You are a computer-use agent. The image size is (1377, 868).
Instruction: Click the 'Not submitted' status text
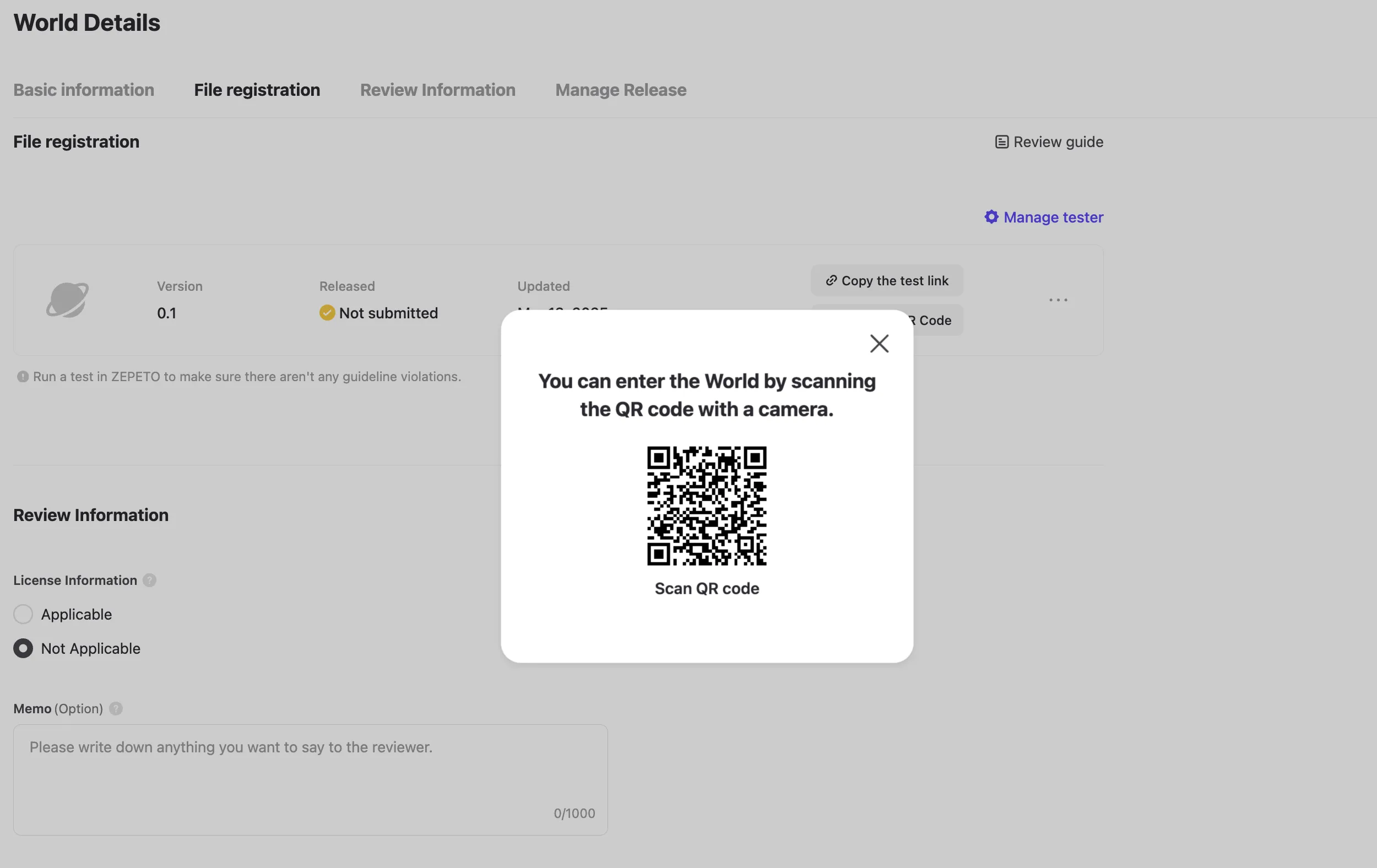click(x=388, y=313)
